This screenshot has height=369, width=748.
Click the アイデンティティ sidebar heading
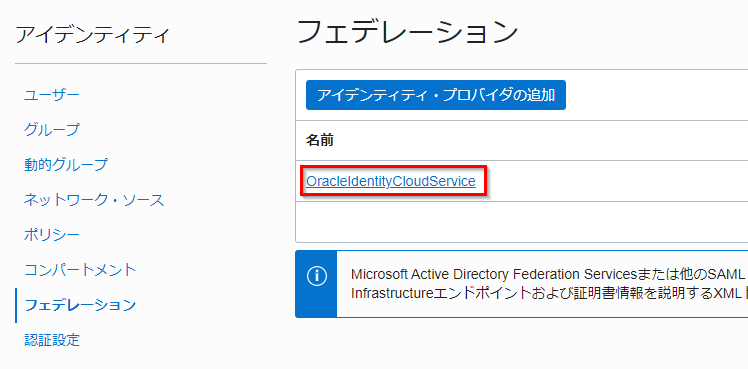point(93,35)
